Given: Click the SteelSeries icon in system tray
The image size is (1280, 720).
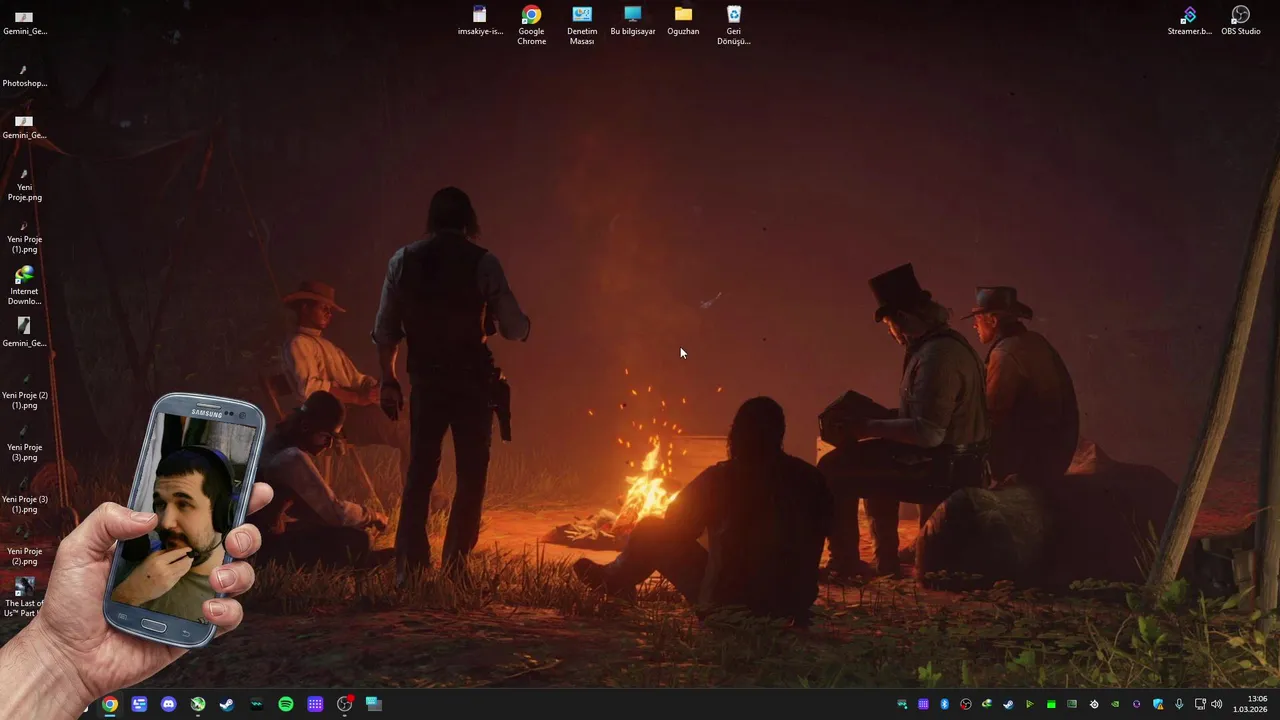Looking at the screenshot, I should [x=1094, y=704].
